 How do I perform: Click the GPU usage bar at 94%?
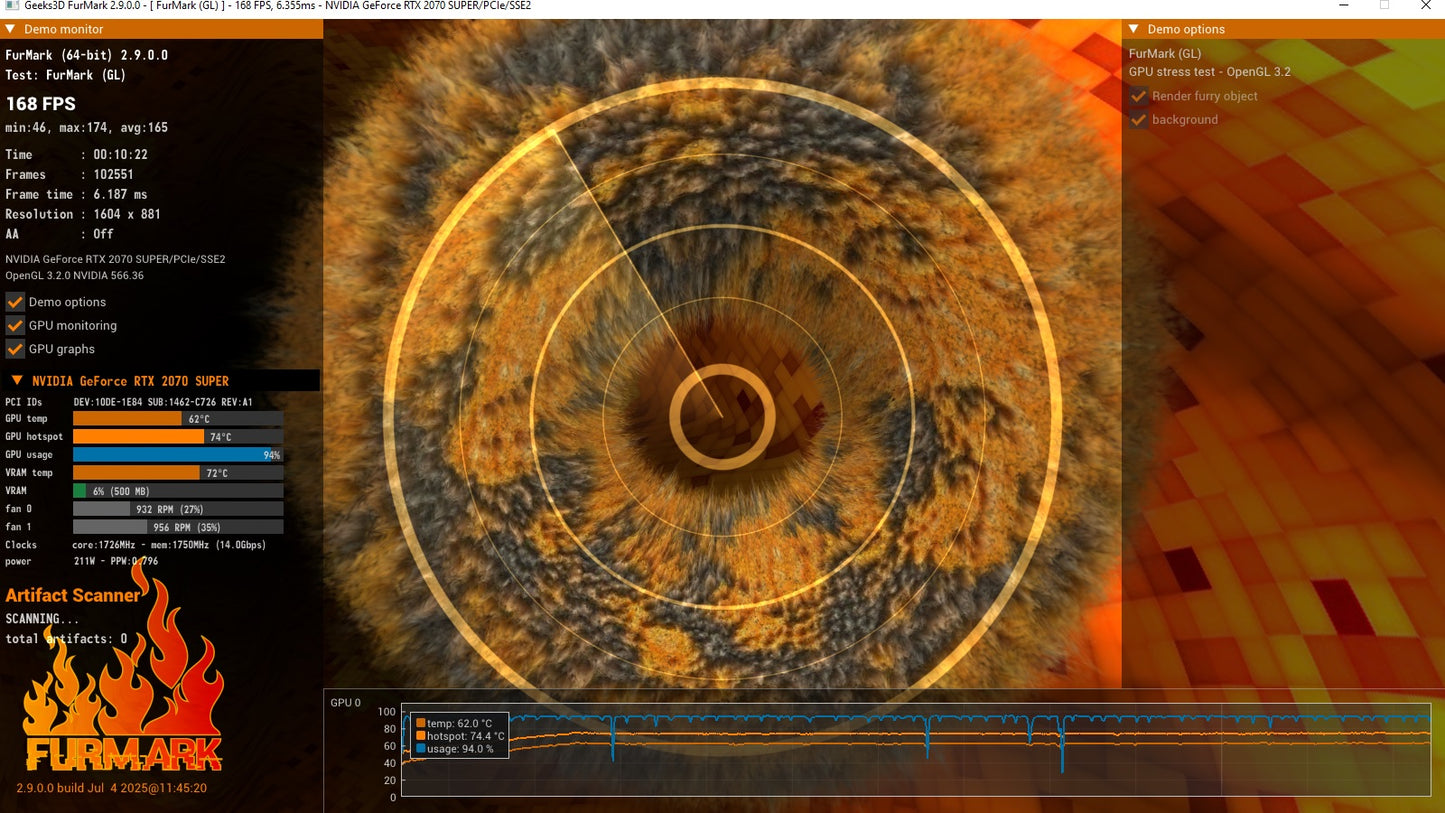(x=178, y=454)
